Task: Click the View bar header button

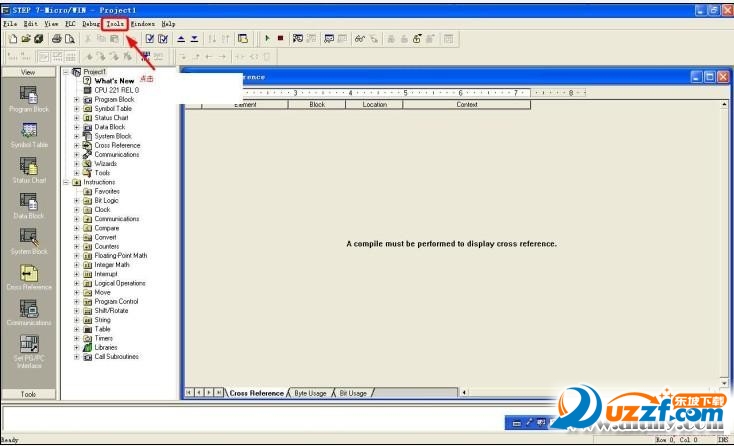Action: click(x=28, y=72)
